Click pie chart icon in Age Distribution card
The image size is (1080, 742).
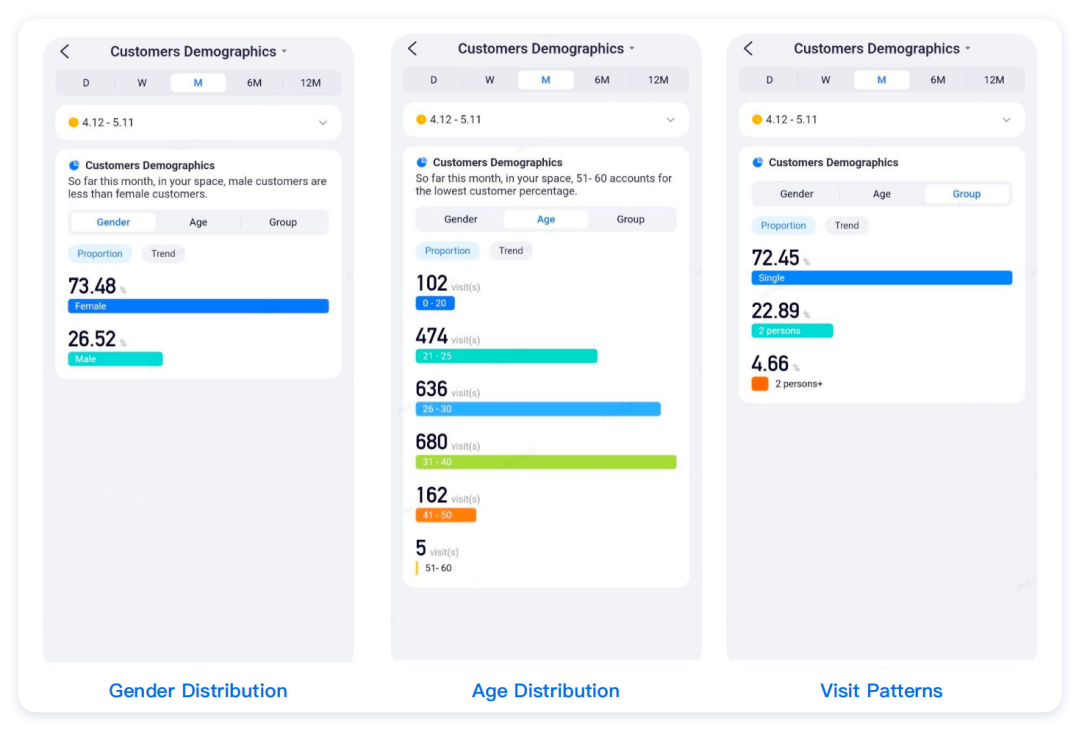[x=422, y=163]
